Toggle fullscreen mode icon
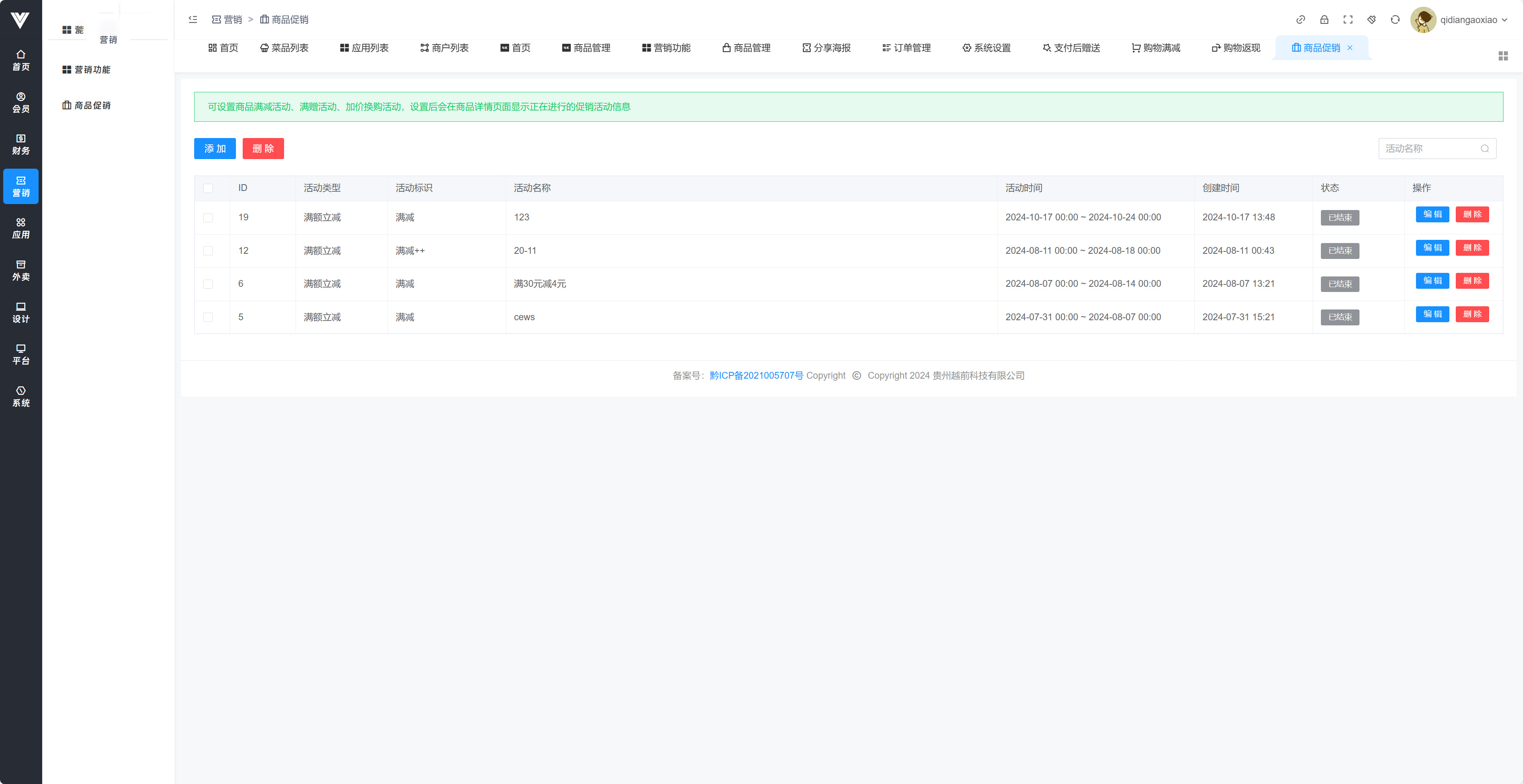The height and width of the screenshot is (784, 1523). click(1348, 19)
